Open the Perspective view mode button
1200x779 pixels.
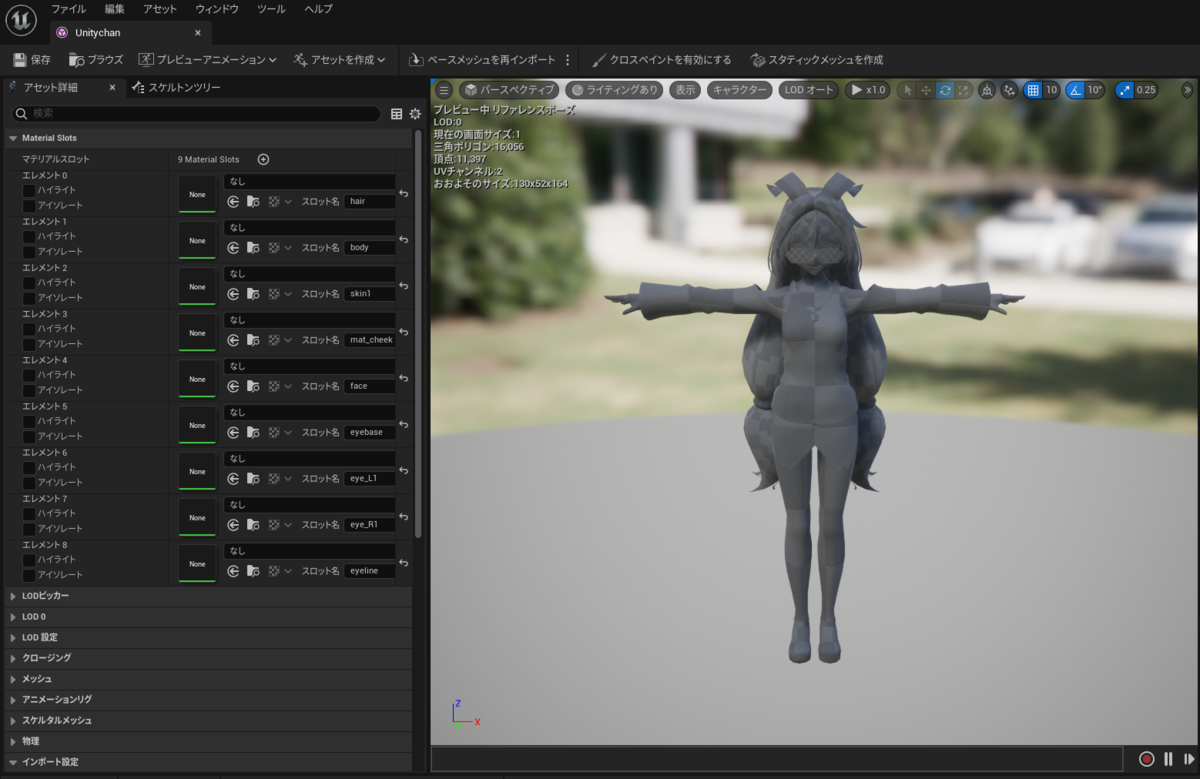coord(509,90)
